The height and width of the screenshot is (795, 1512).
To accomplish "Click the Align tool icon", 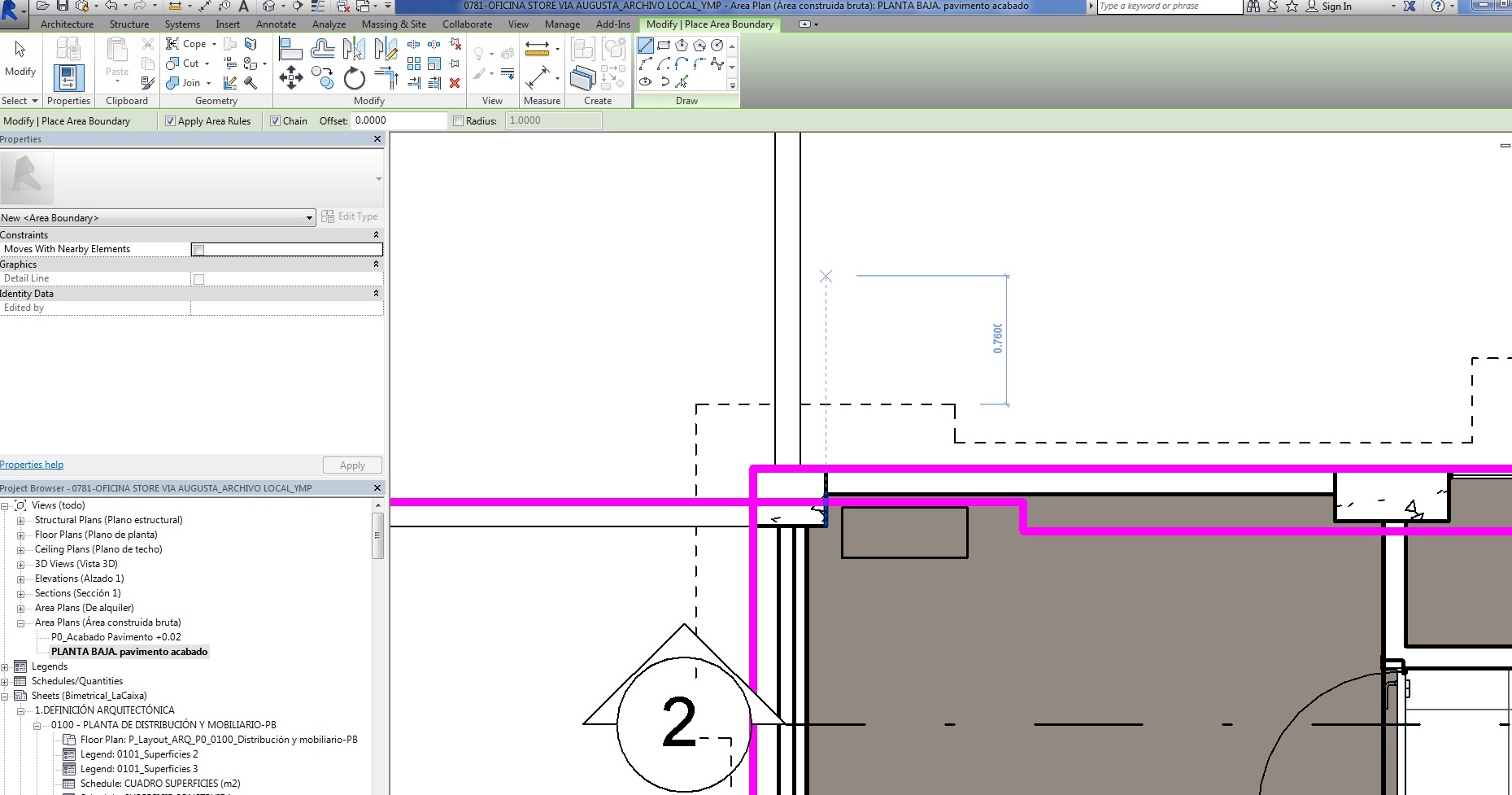I will click(x=290, y=50).
